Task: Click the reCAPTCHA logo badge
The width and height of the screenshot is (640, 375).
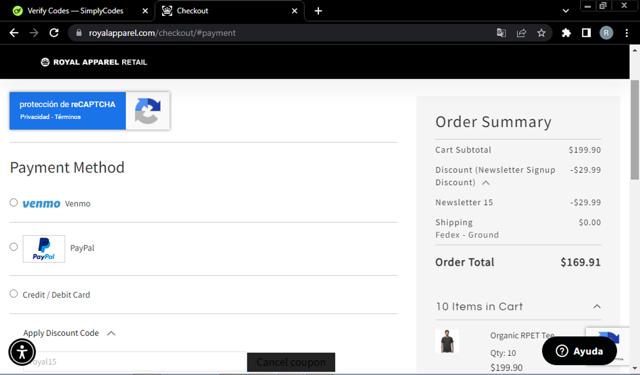Action: 148,111
